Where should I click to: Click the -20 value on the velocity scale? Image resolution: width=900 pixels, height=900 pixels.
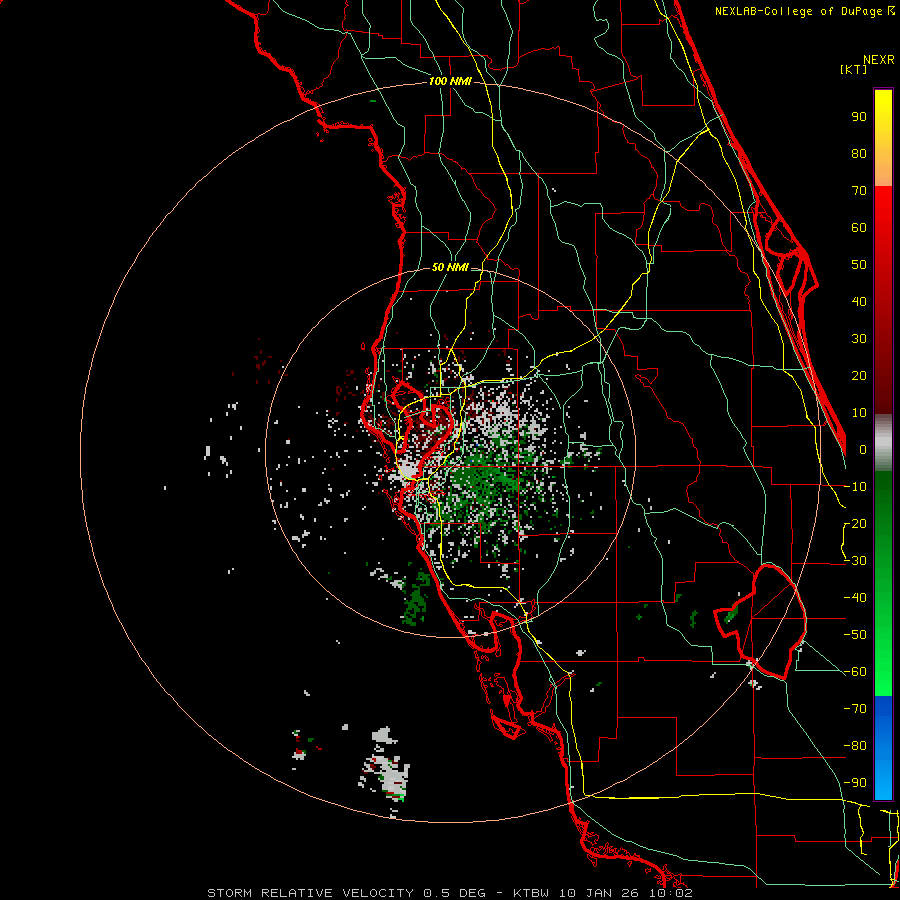[855, 524]
